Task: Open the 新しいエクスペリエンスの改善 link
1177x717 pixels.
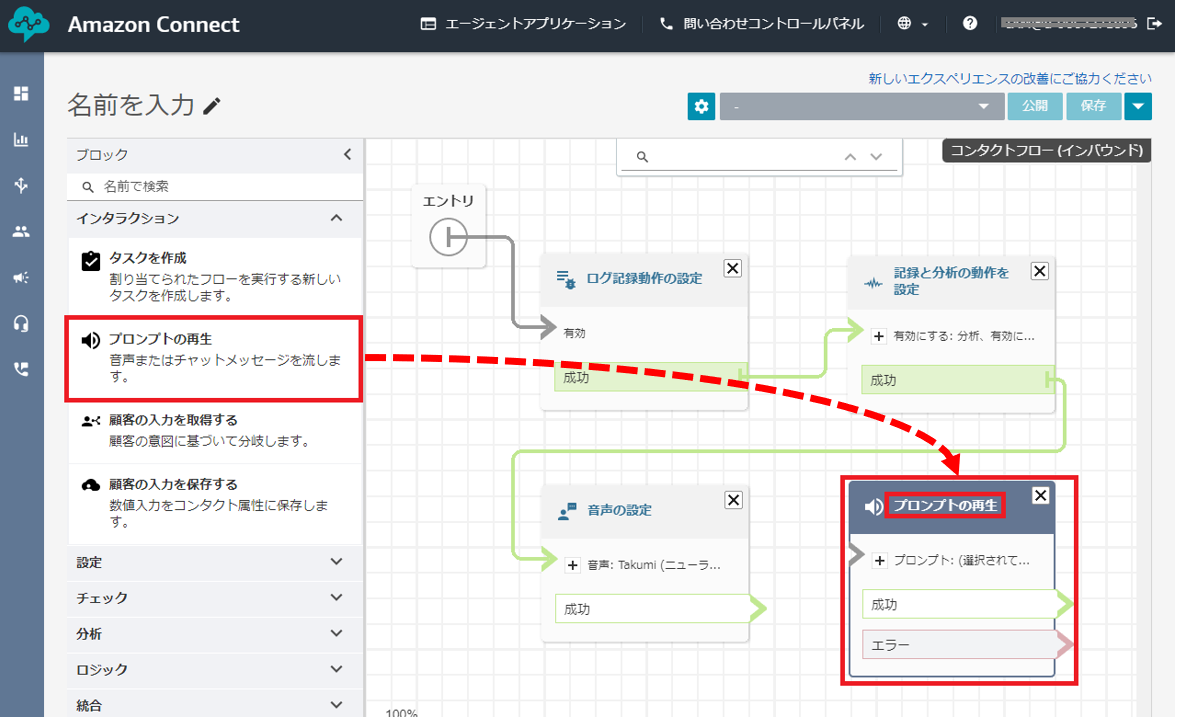Action: pyautogui.click(x=1010, y=79)
